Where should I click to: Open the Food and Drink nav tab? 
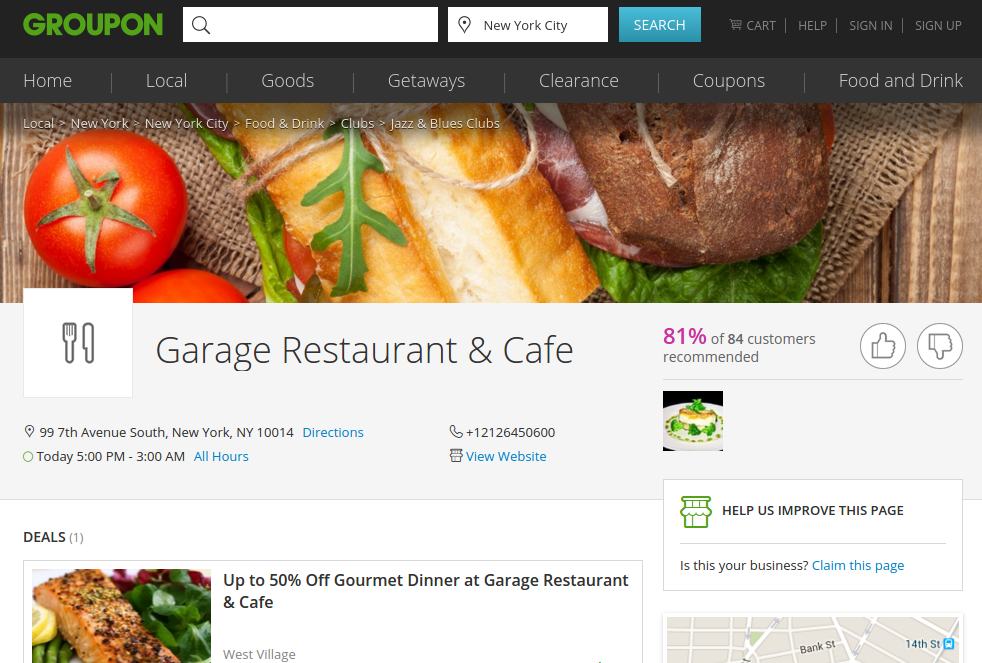901,81
